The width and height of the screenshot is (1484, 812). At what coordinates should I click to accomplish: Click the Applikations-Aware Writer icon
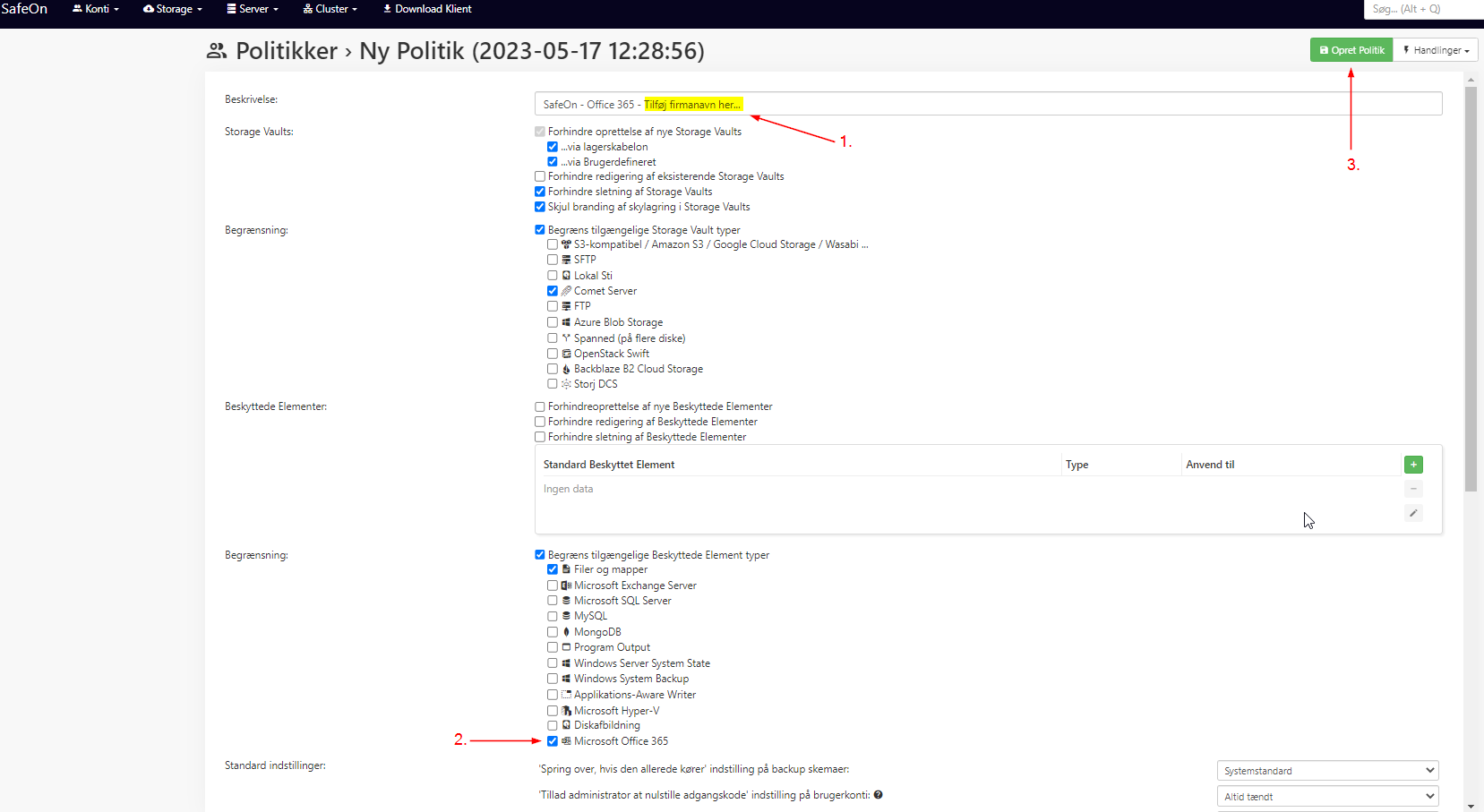tap(566, 695)
